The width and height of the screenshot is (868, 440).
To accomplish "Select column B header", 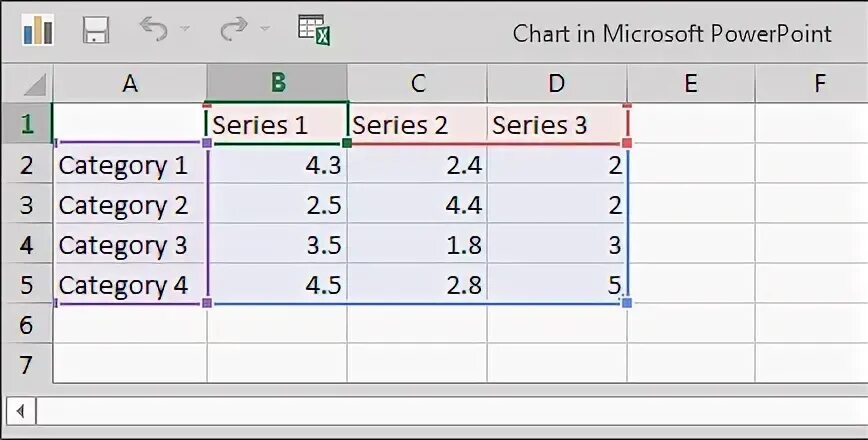I will click(277, 84).
